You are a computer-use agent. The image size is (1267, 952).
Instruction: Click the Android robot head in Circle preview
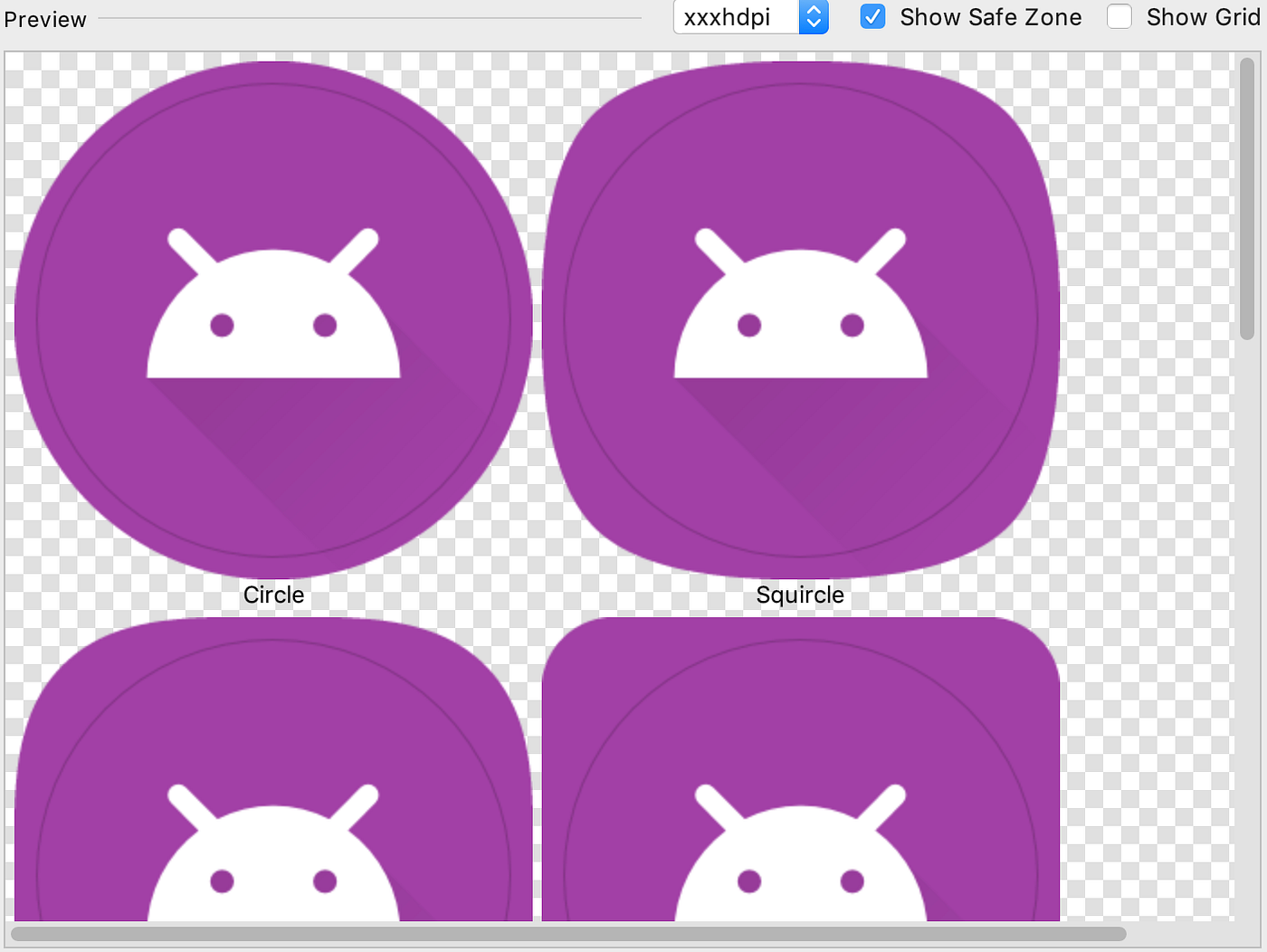(x=271, y=308)
